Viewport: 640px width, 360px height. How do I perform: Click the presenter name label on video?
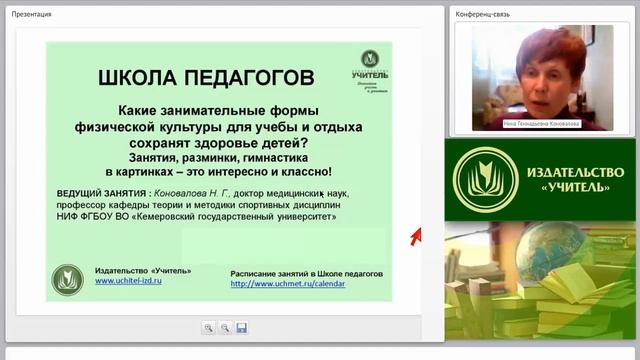[x=542, y=123]
